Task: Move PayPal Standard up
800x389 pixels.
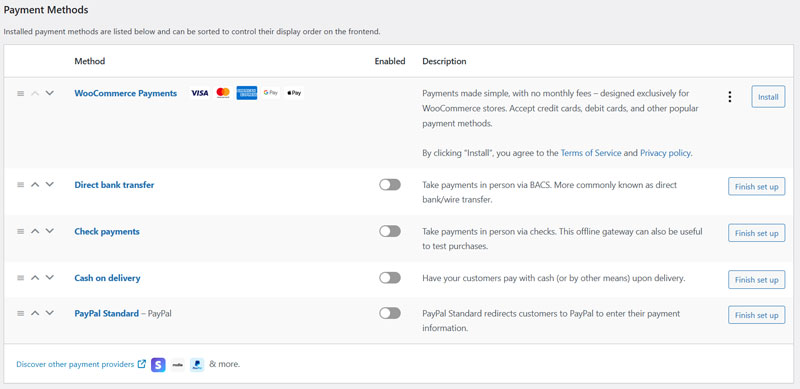Action: pos(35,313)
